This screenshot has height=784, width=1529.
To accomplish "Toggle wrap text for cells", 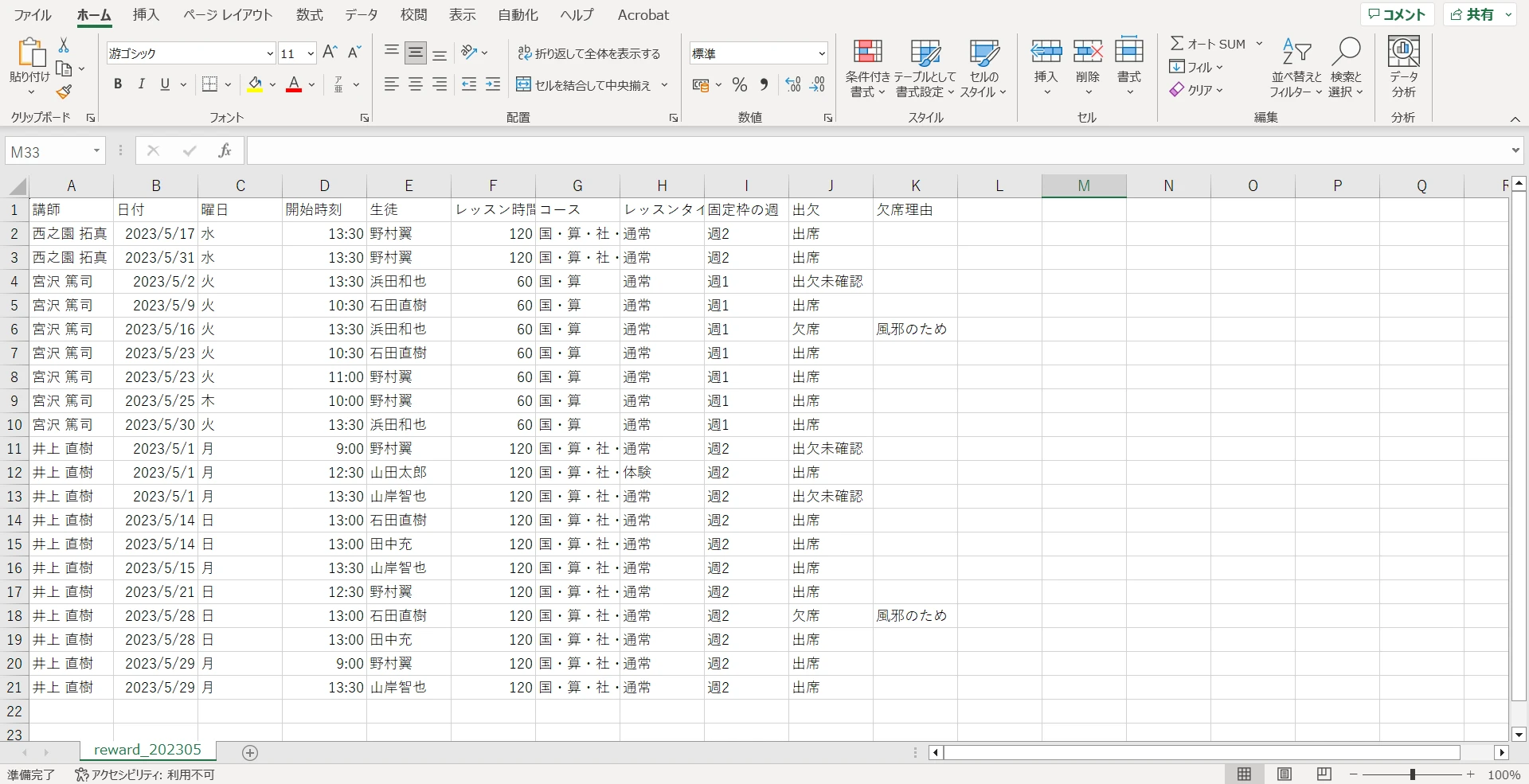I will [x=589, y=53].
